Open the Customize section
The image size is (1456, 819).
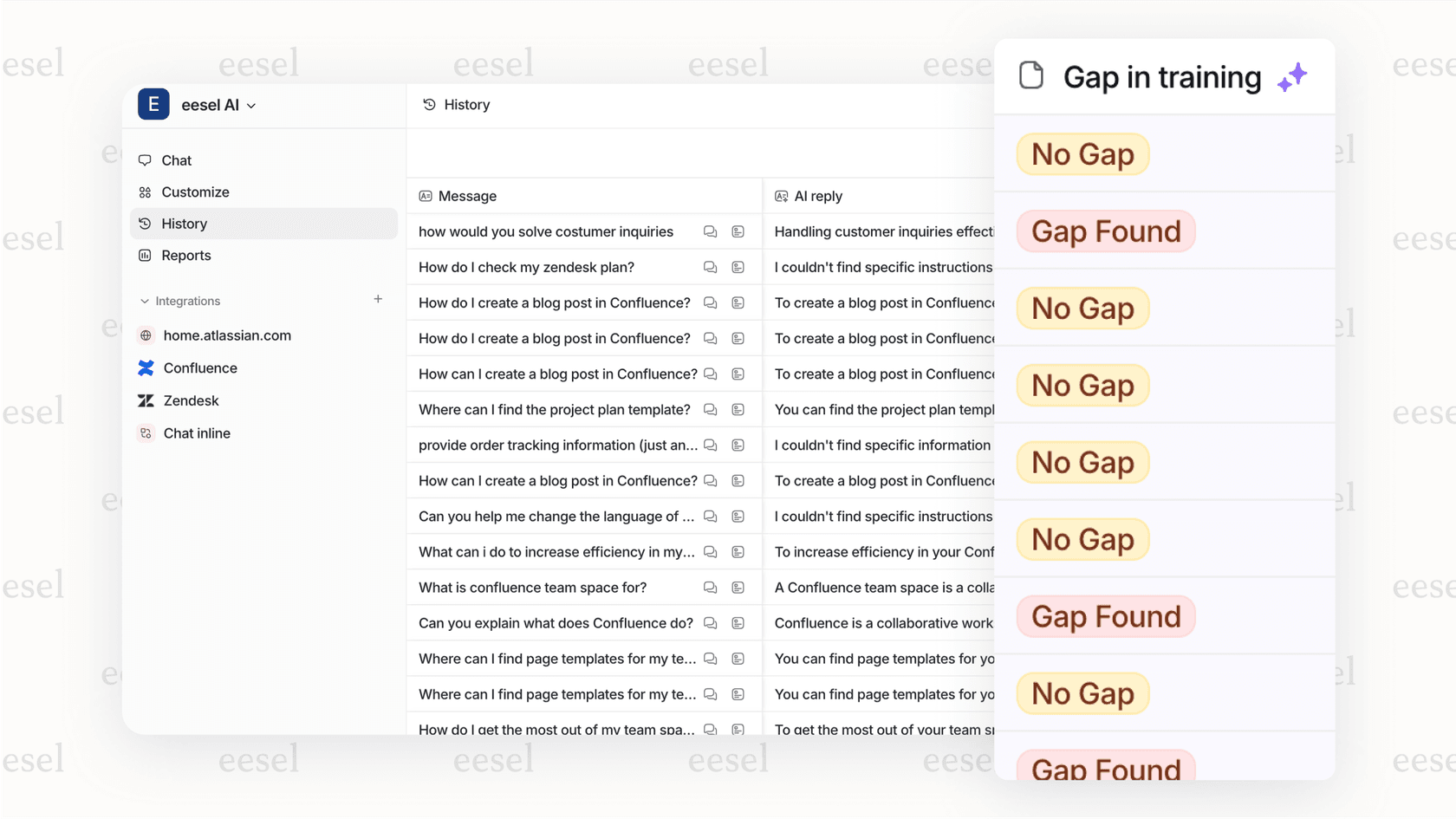pyautogui.click(x=195, y=192)
